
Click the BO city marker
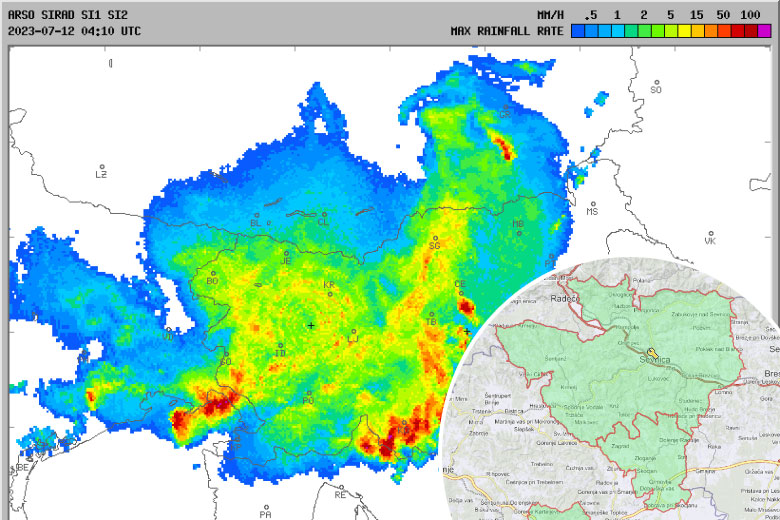coord(213,273)
